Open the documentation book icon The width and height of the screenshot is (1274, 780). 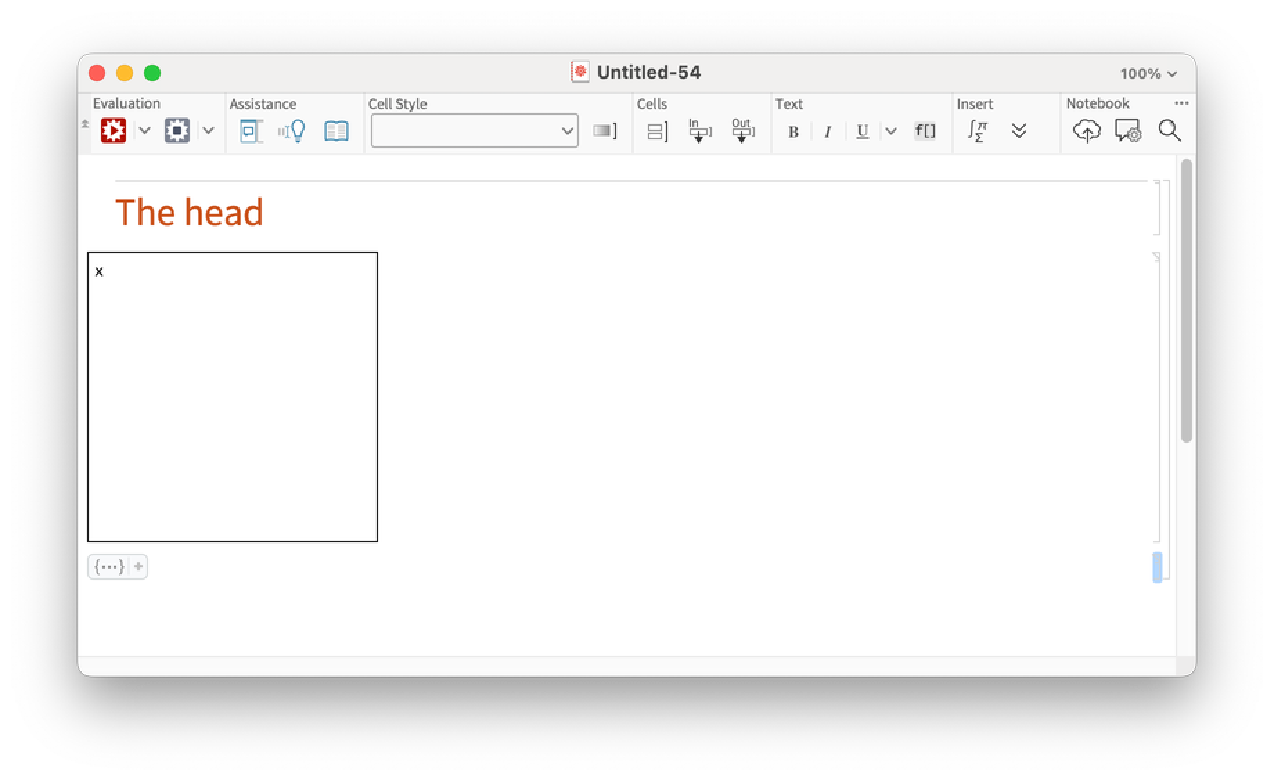(x=337, y=131)
